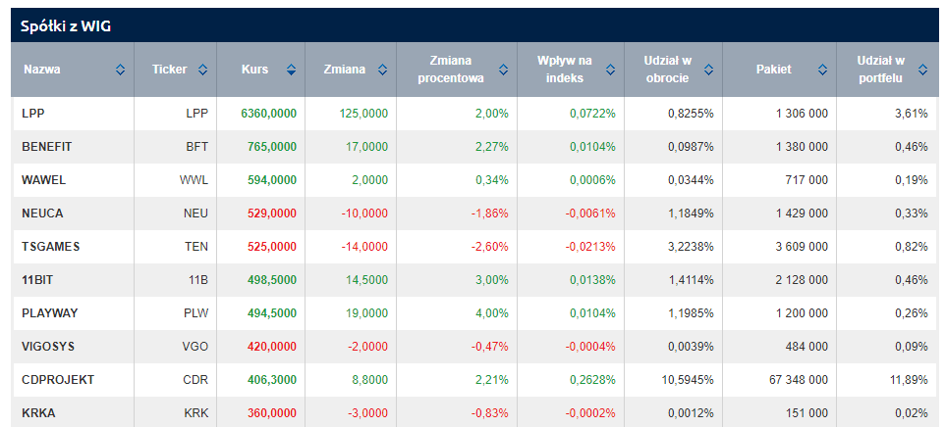945x427 pixels.
Task: Click the price 494,5000
Action: point(272,313)
